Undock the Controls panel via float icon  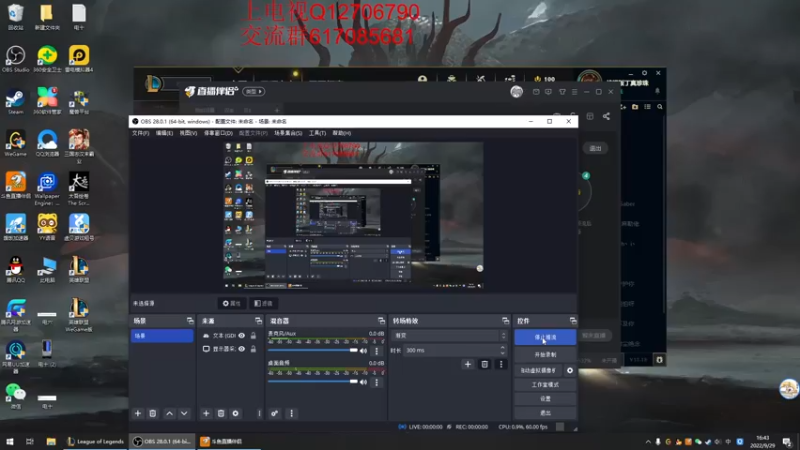[573, 321]
